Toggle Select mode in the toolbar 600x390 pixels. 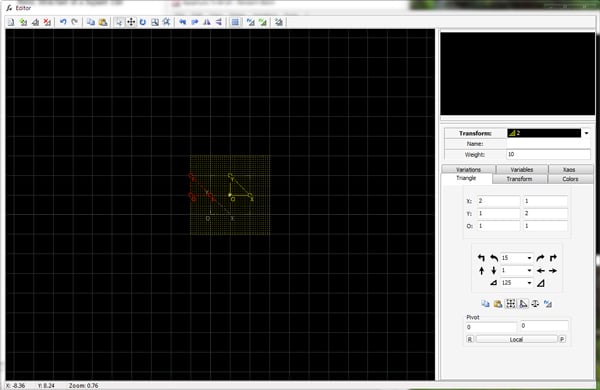coord(119,22)
